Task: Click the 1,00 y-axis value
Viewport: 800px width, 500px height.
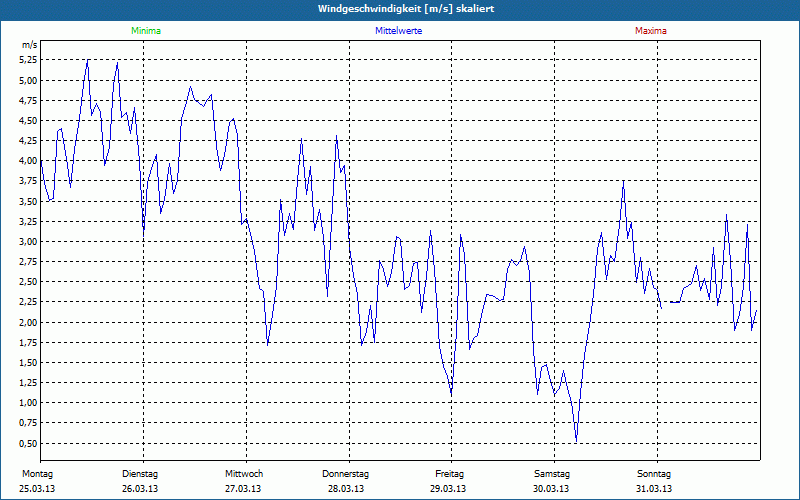Action: tap(30, 403)
